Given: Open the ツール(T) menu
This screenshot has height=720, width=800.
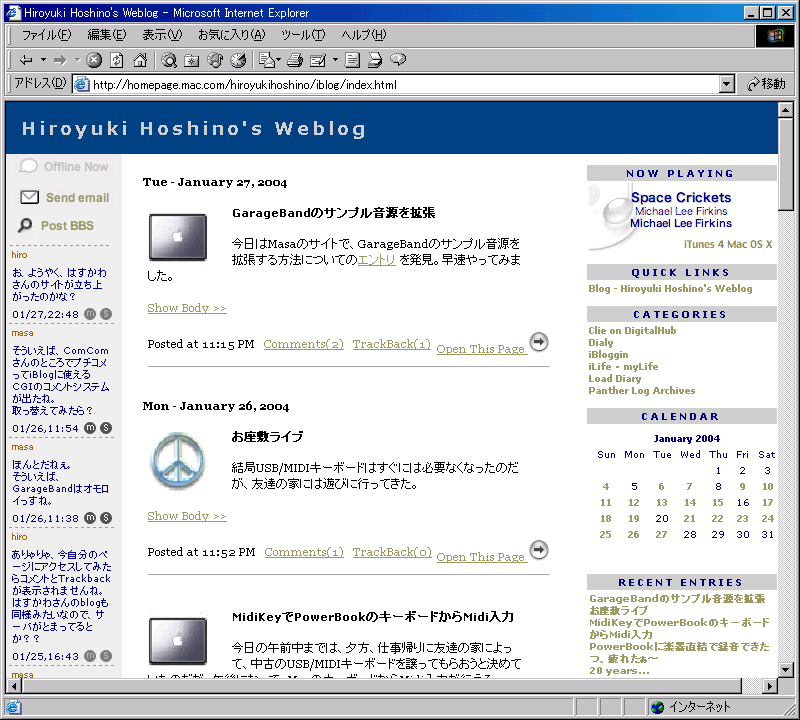Looking at the screenshot, I should [x=303, y=35].
